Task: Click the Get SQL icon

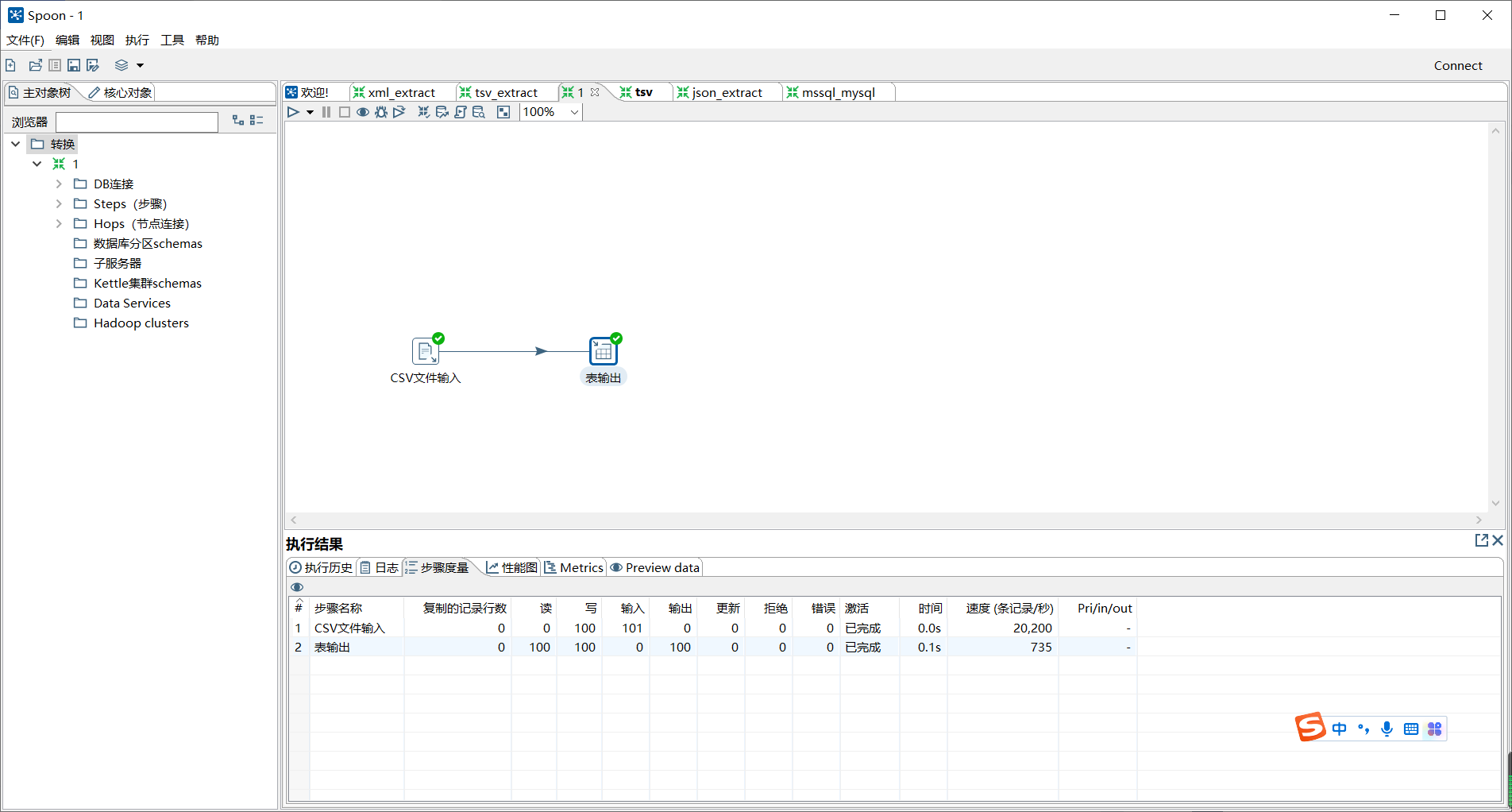Action: click(x=461, y=112)
